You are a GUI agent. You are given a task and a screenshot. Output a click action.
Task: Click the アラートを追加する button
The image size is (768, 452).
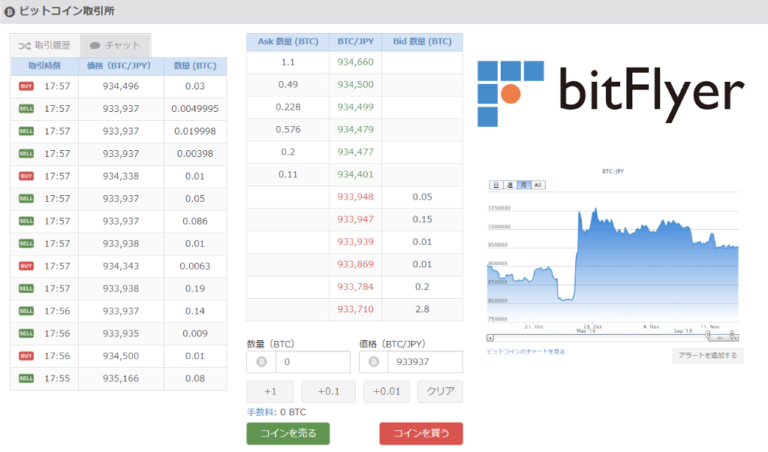tap(708, 356)
